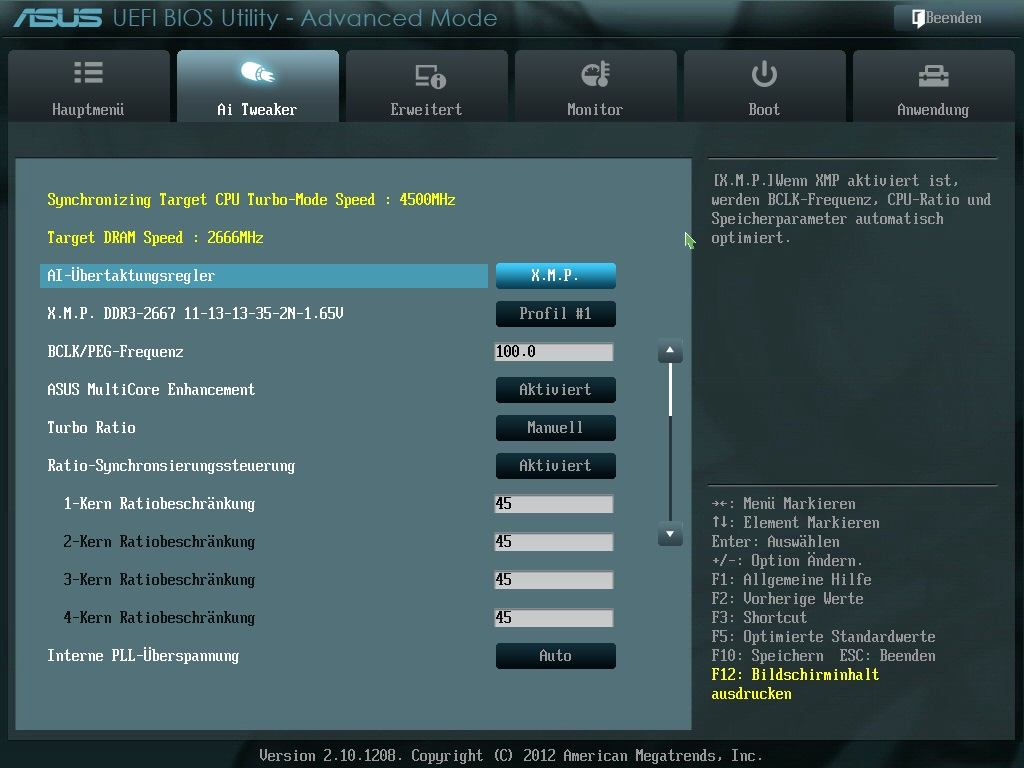The width and height of the screenshot is (1024, 768).
Task: Click the scrollbar down arrow
Action: tap(670, 534)
